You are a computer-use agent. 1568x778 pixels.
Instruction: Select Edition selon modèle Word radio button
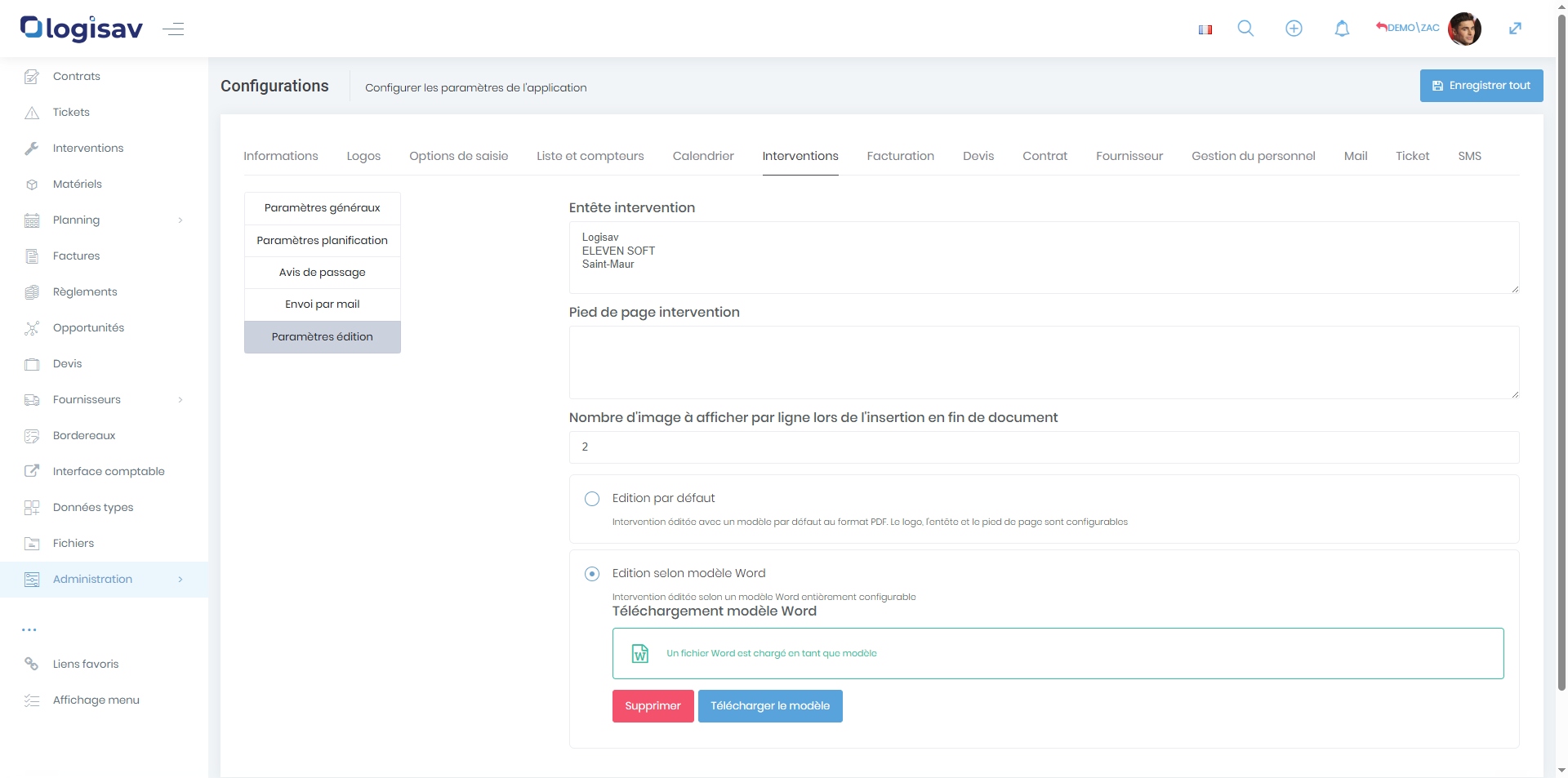point(592,574)
